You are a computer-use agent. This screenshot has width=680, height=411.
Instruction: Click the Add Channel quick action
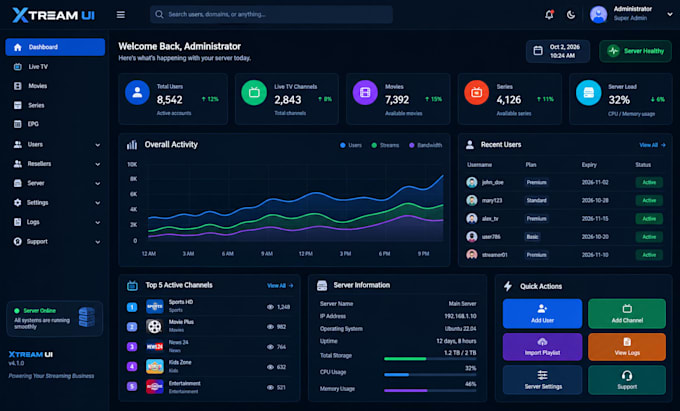click(x=627, y=313)
